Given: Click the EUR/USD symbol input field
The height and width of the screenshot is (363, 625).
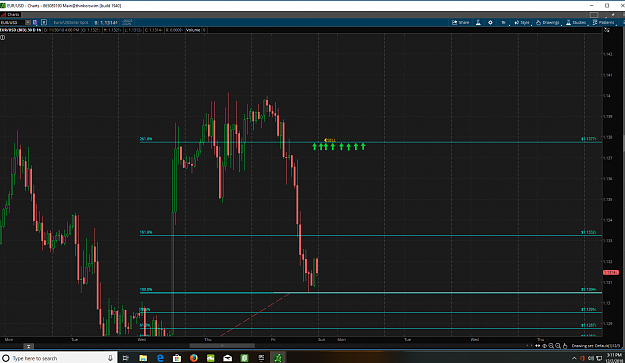Looking at the screenshot, I should click(x=13, y=23).
